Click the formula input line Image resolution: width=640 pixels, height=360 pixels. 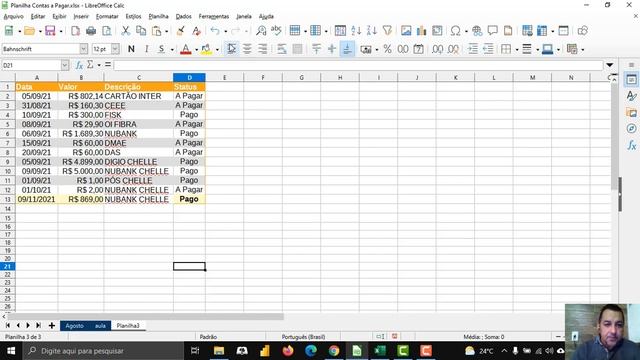point(358,65)
